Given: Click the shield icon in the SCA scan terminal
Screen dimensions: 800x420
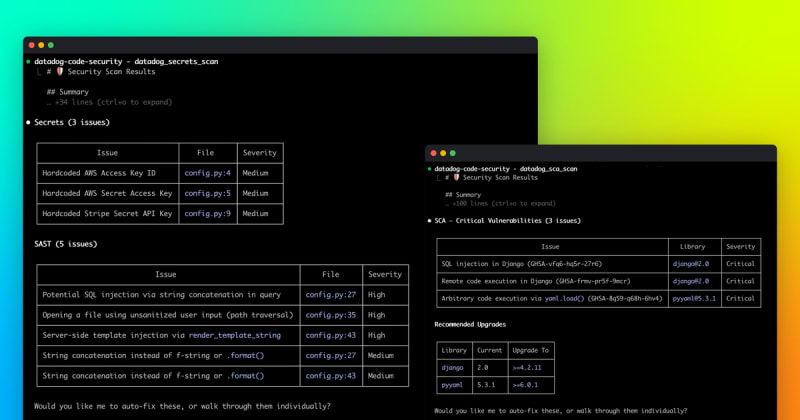Looking at the screenshot, I should [x=456, y=177].
